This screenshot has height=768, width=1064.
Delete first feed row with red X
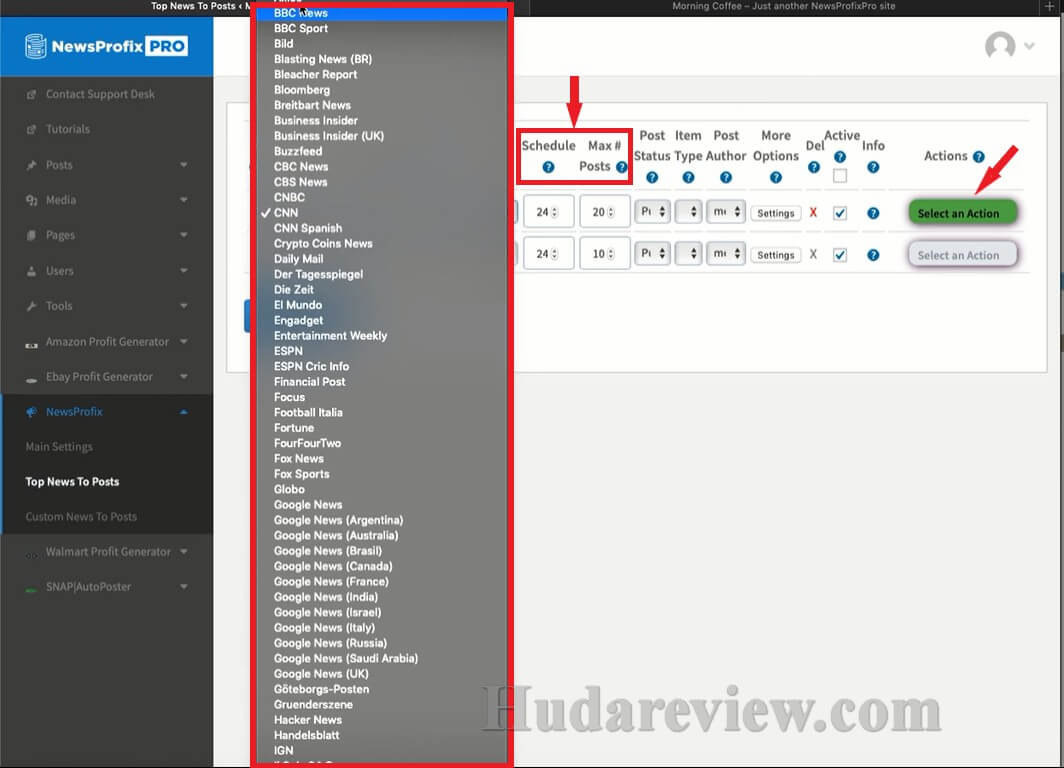pyautogui.click(x=813, y=212)
